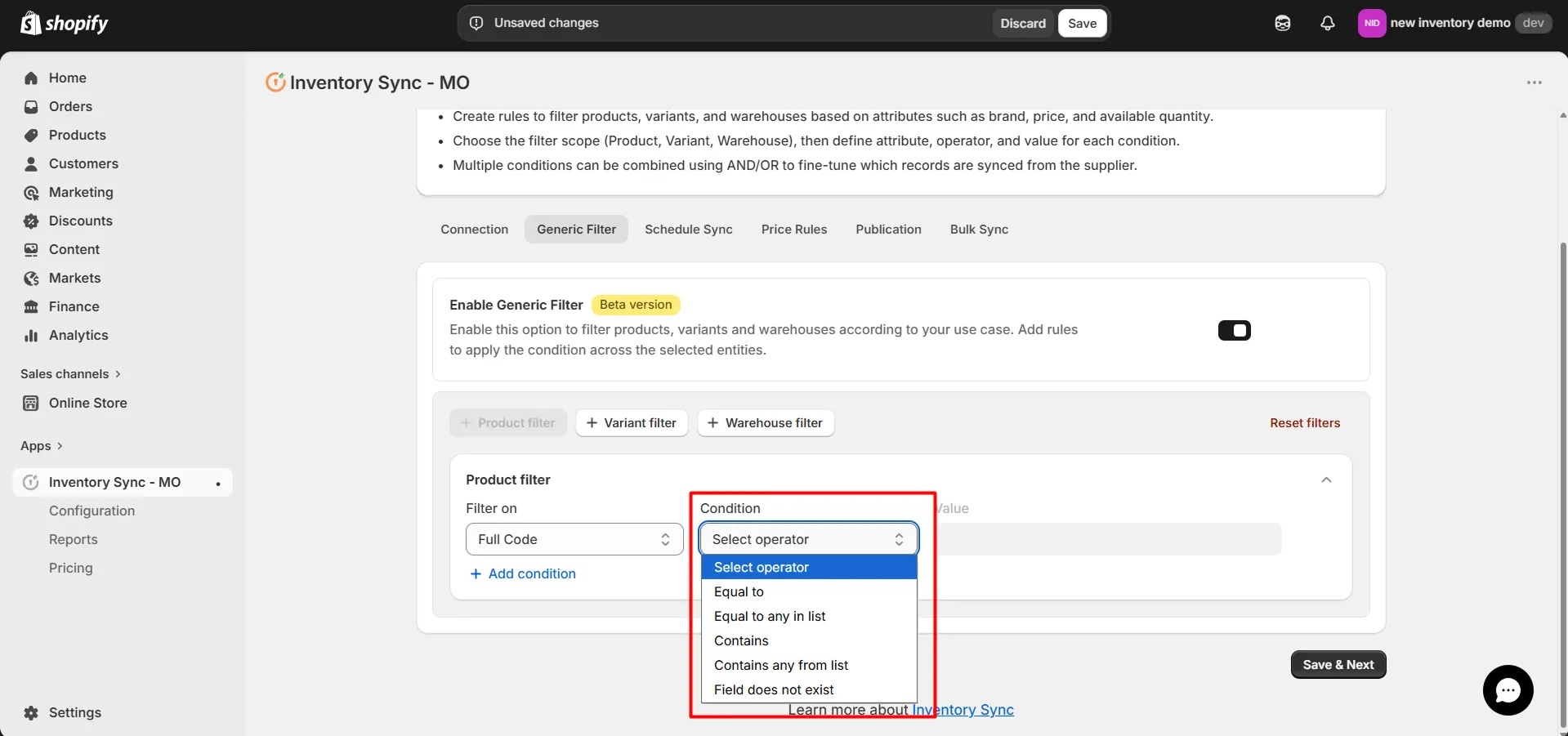Click the Save & Next button
Viewport: 1568px width, 736px height.
click(1337, 664)
